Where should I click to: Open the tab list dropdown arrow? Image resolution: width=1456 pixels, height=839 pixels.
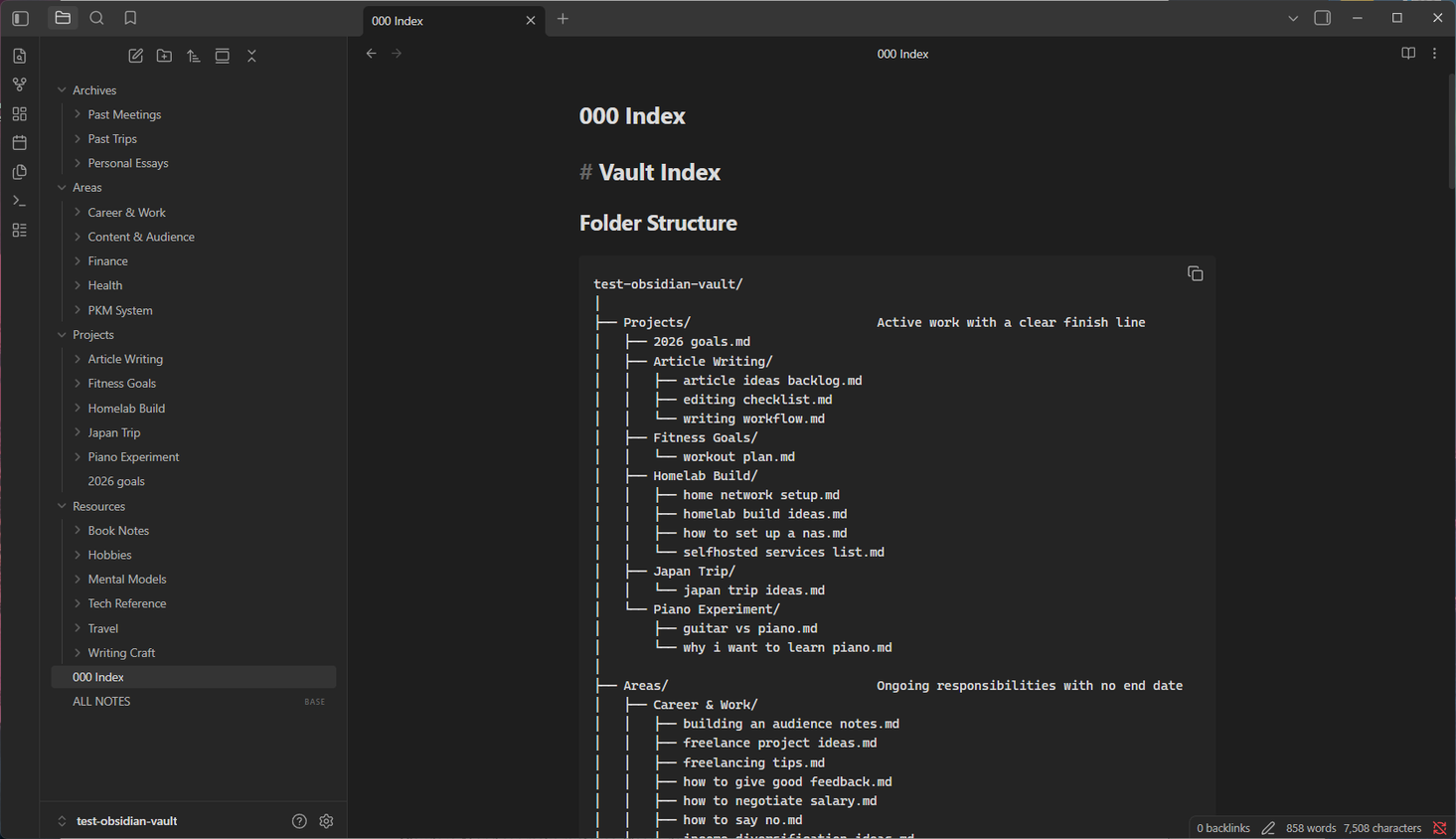[x=1293, y=18]
